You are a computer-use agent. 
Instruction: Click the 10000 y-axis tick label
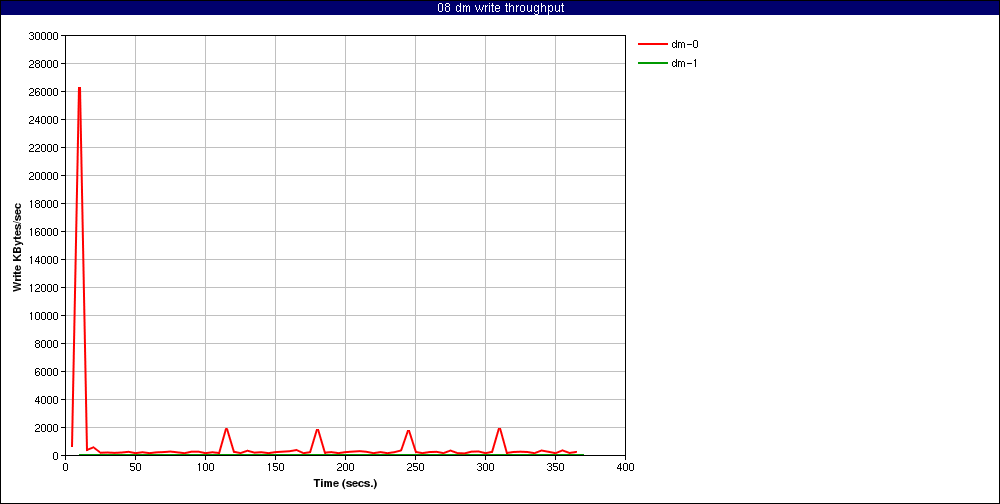[x=44, y=316]
